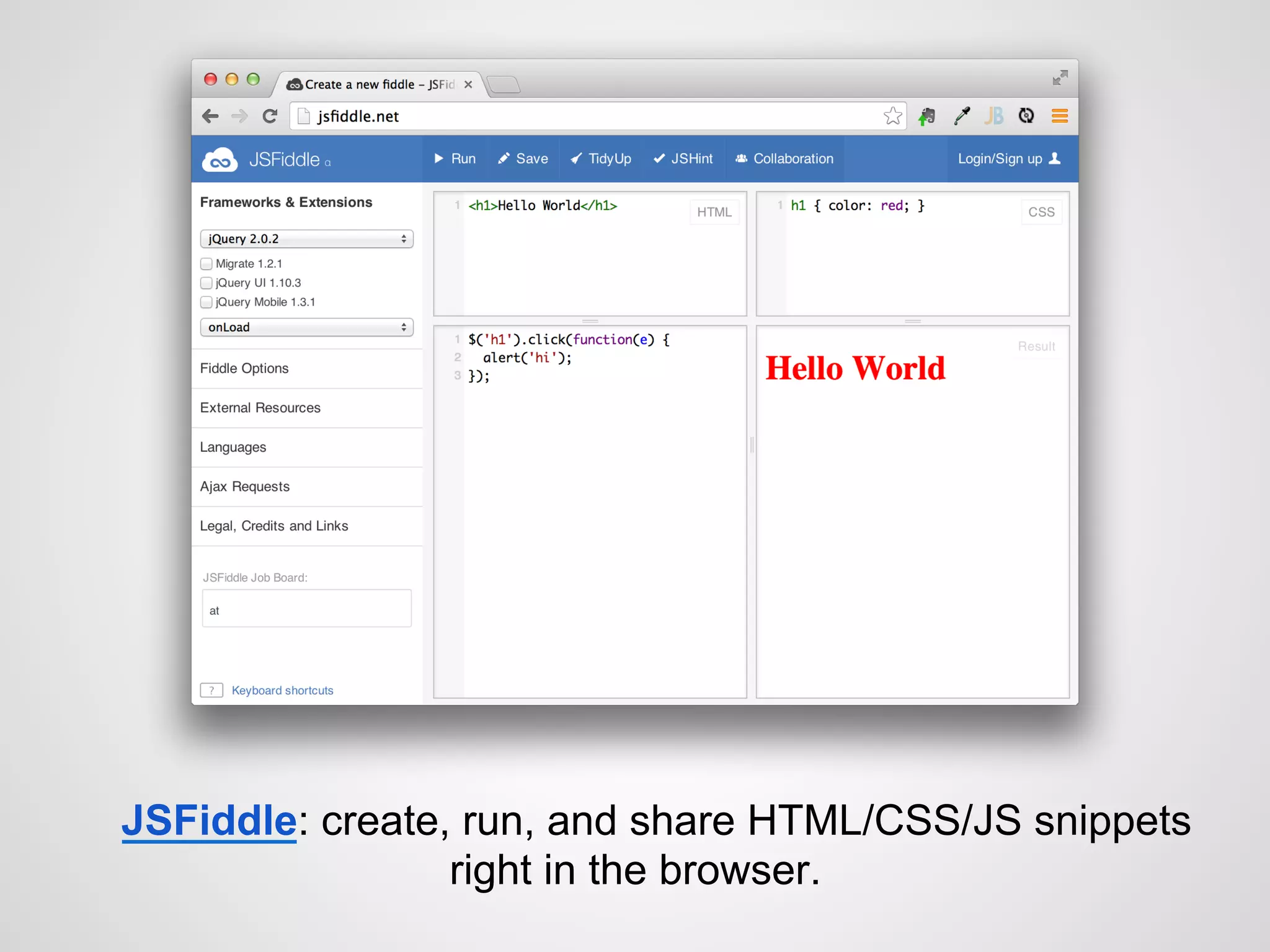Click into the HTML editor code line

point(543,206)
